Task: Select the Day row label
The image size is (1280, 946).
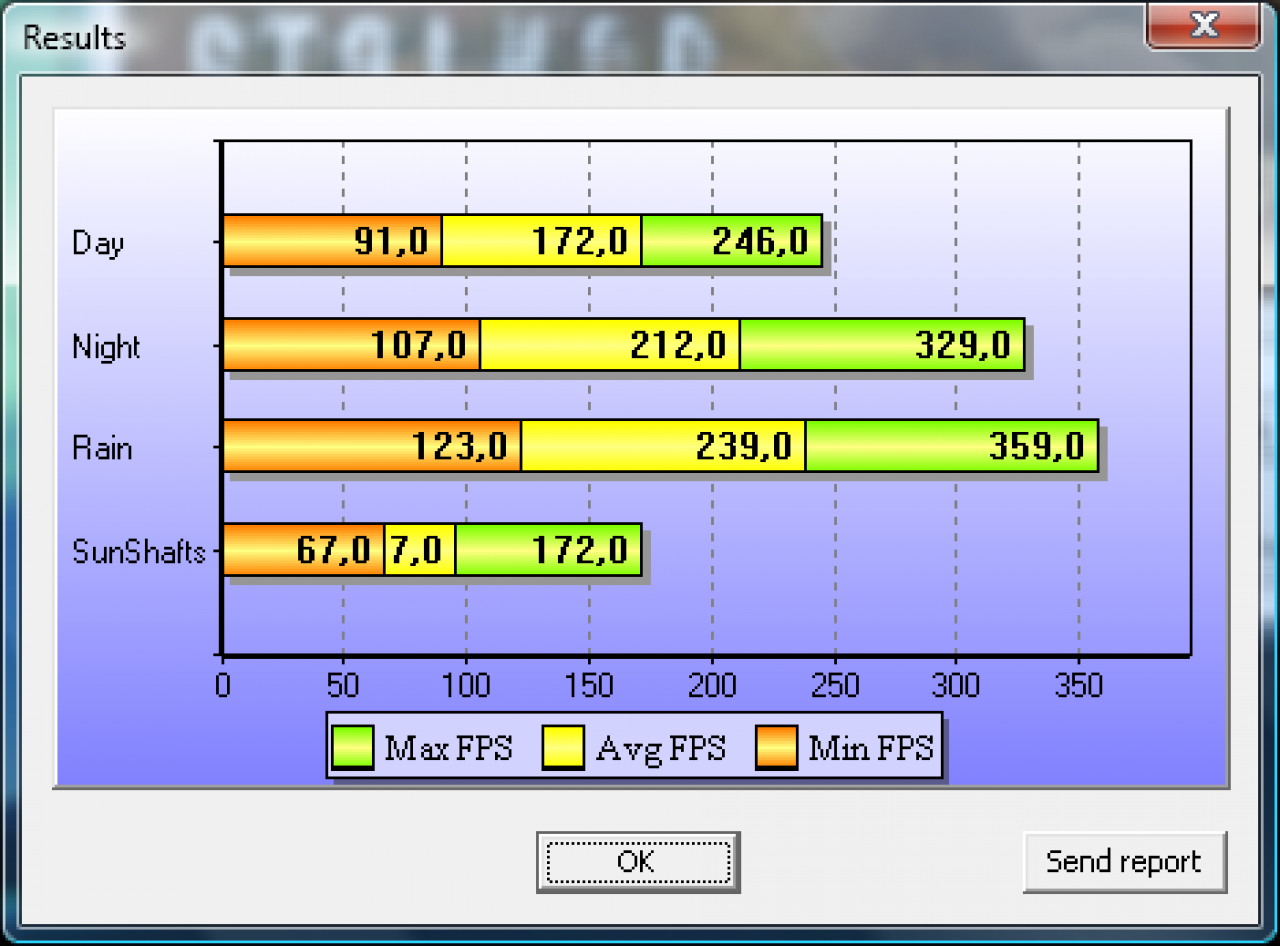Action: pyautogui.click(x=98, y=243)
